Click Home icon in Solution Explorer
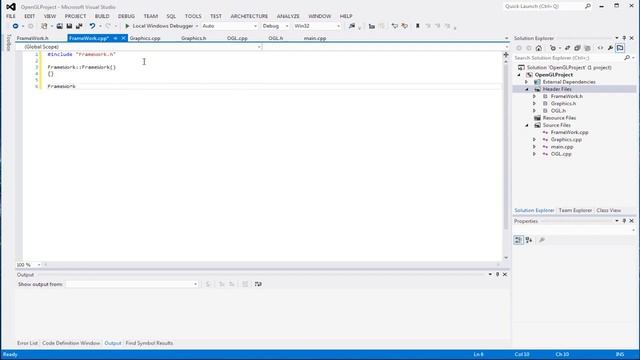 [x=539, y=48]
